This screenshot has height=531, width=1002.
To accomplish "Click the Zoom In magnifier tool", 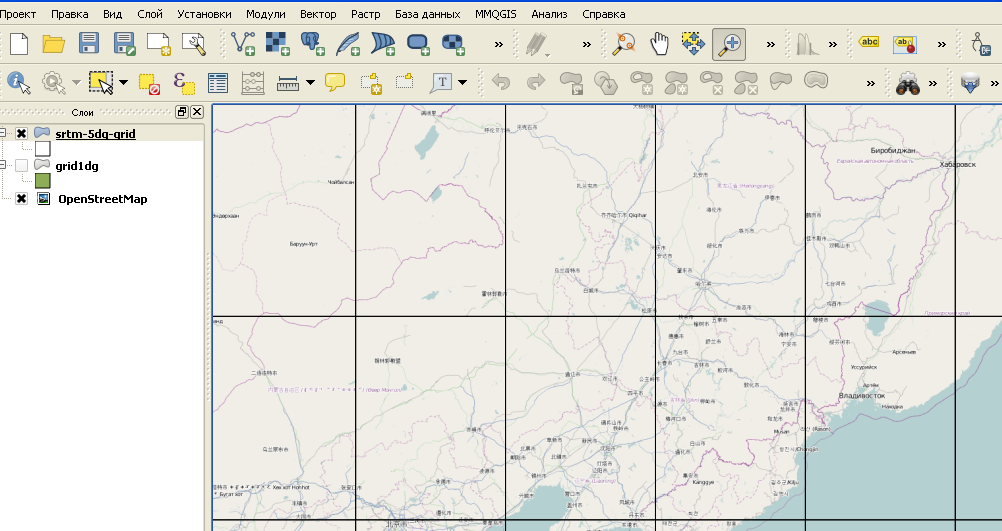I will pyautogui.click(x=730, y=43).
